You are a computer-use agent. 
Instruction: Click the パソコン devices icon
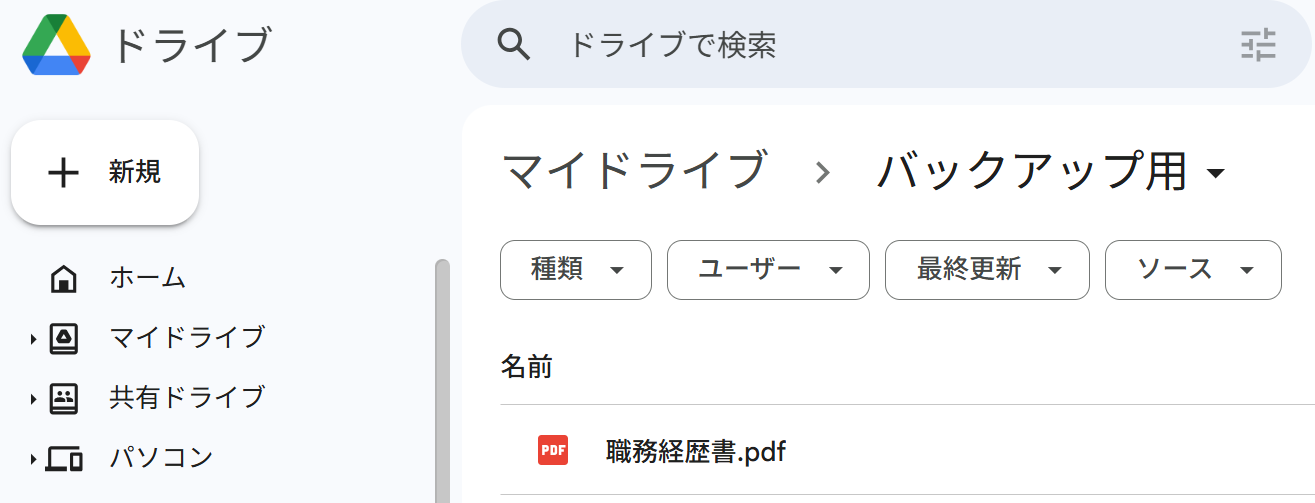pyautogui.click(x=64, y=459)
